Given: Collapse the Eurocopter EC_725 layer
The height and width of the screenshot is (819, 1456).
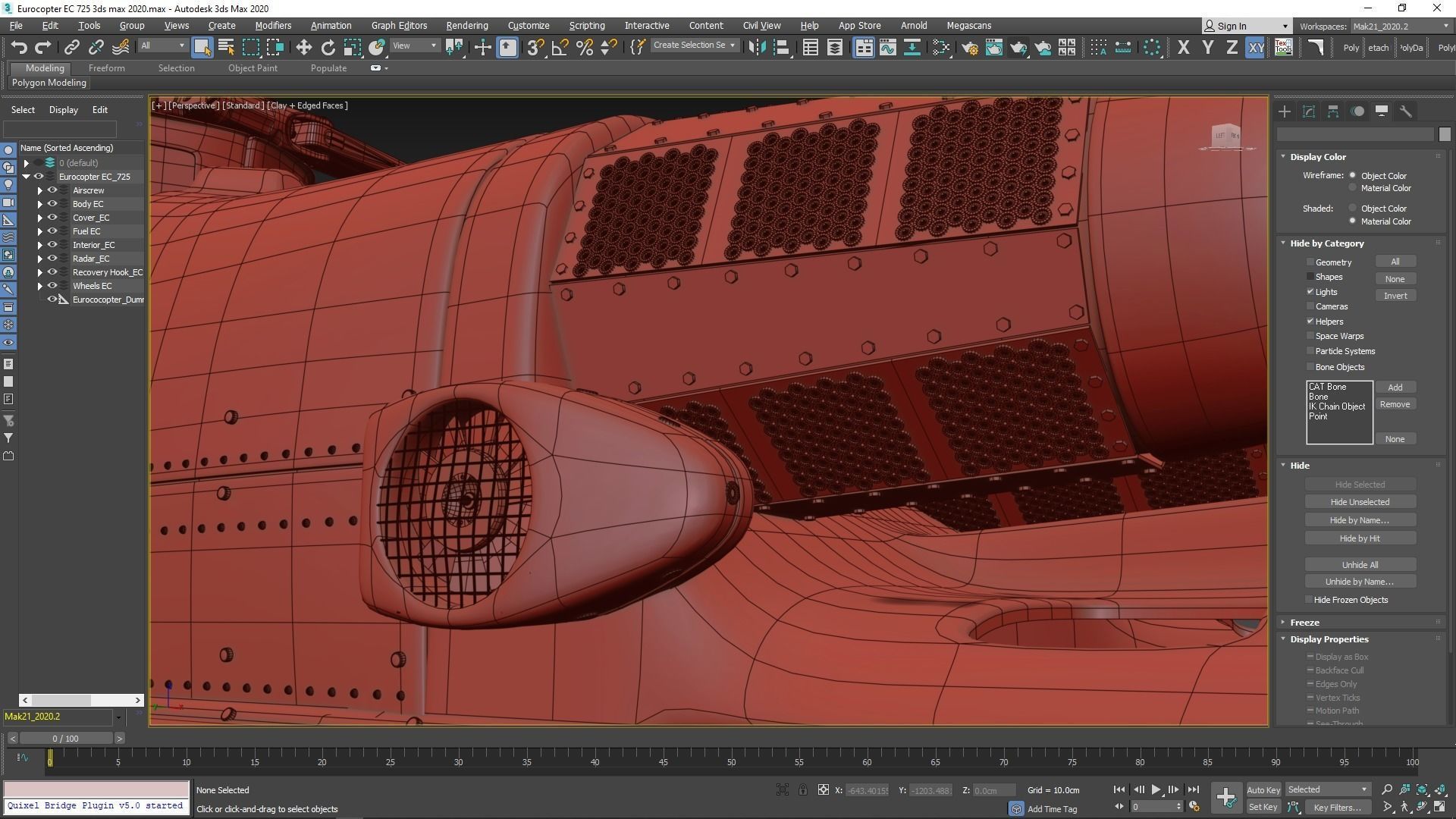Looking at the screenshot, I should [27, 177].
